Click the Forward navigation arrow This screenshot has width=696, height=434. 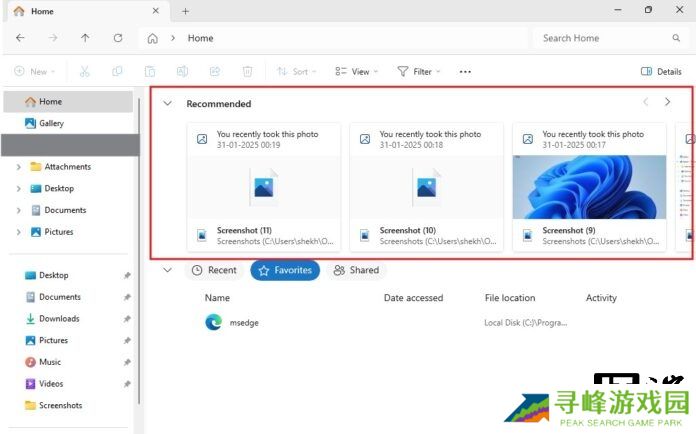(x=53, y=38)
